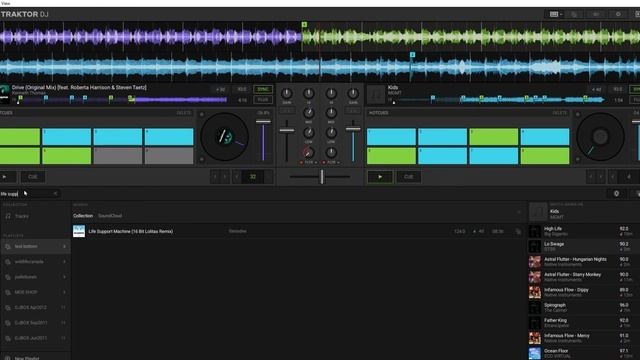Trigger right deck hotcue pad 8

tap(545, 156)
